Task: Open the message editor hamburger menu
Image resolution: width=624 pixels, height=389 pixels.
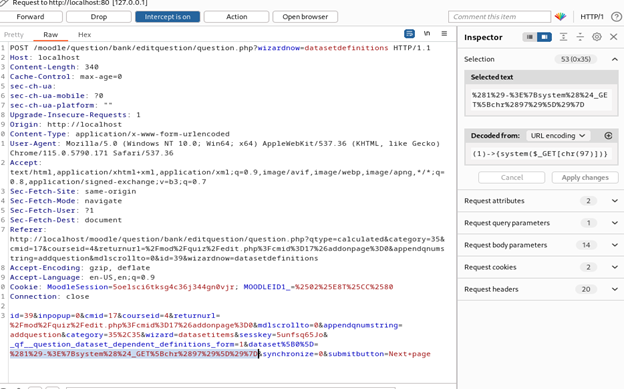Action: point(444,33)
